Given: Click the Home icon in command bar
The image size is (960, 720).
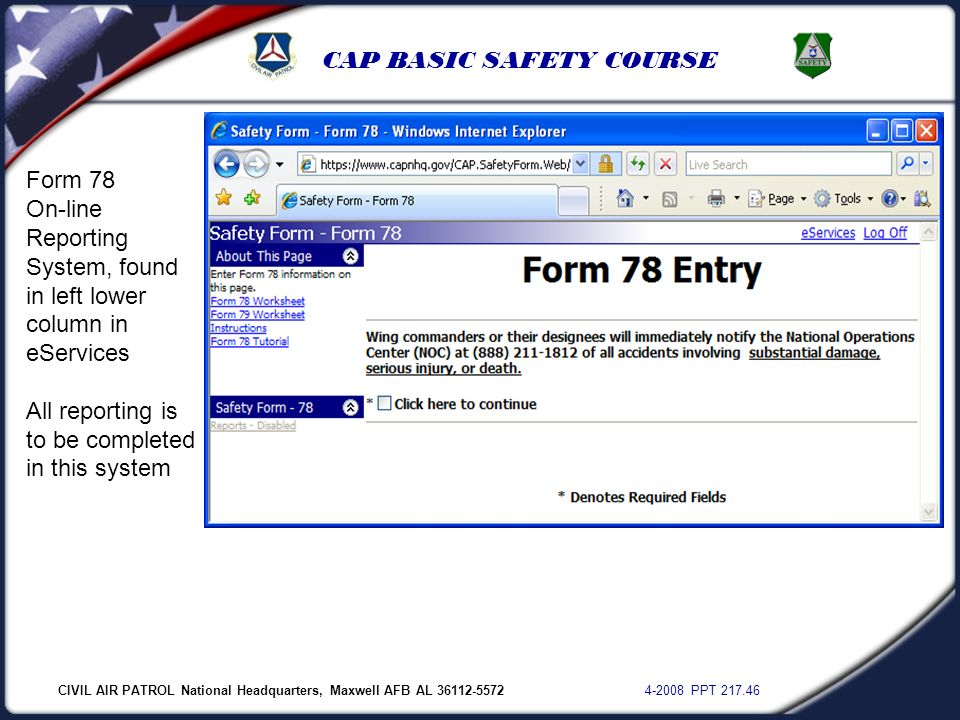Looking at the screenshot, I should coord(624,198).
